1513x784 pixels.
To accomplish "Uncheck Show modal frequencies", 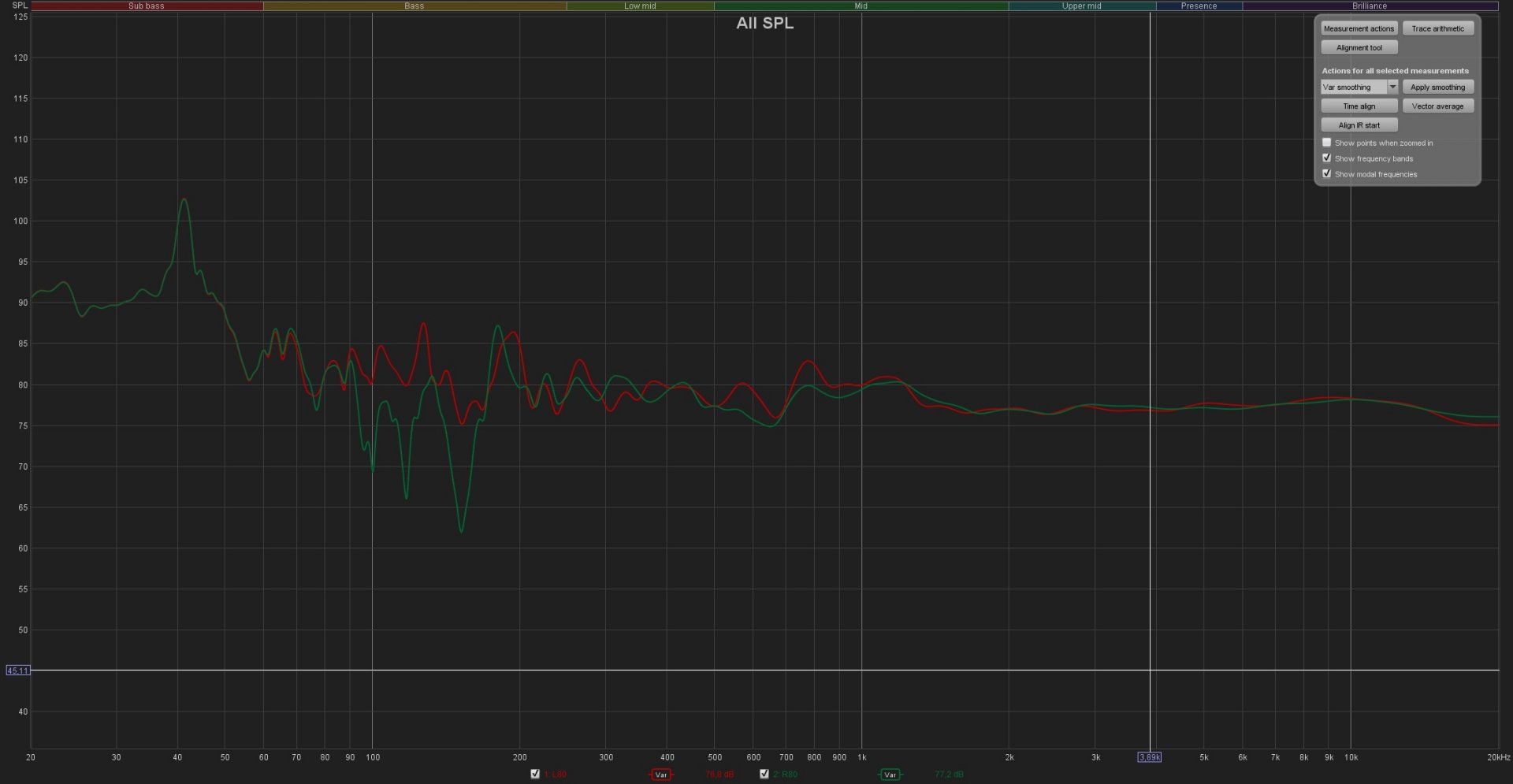I will tap(1326, 174).
